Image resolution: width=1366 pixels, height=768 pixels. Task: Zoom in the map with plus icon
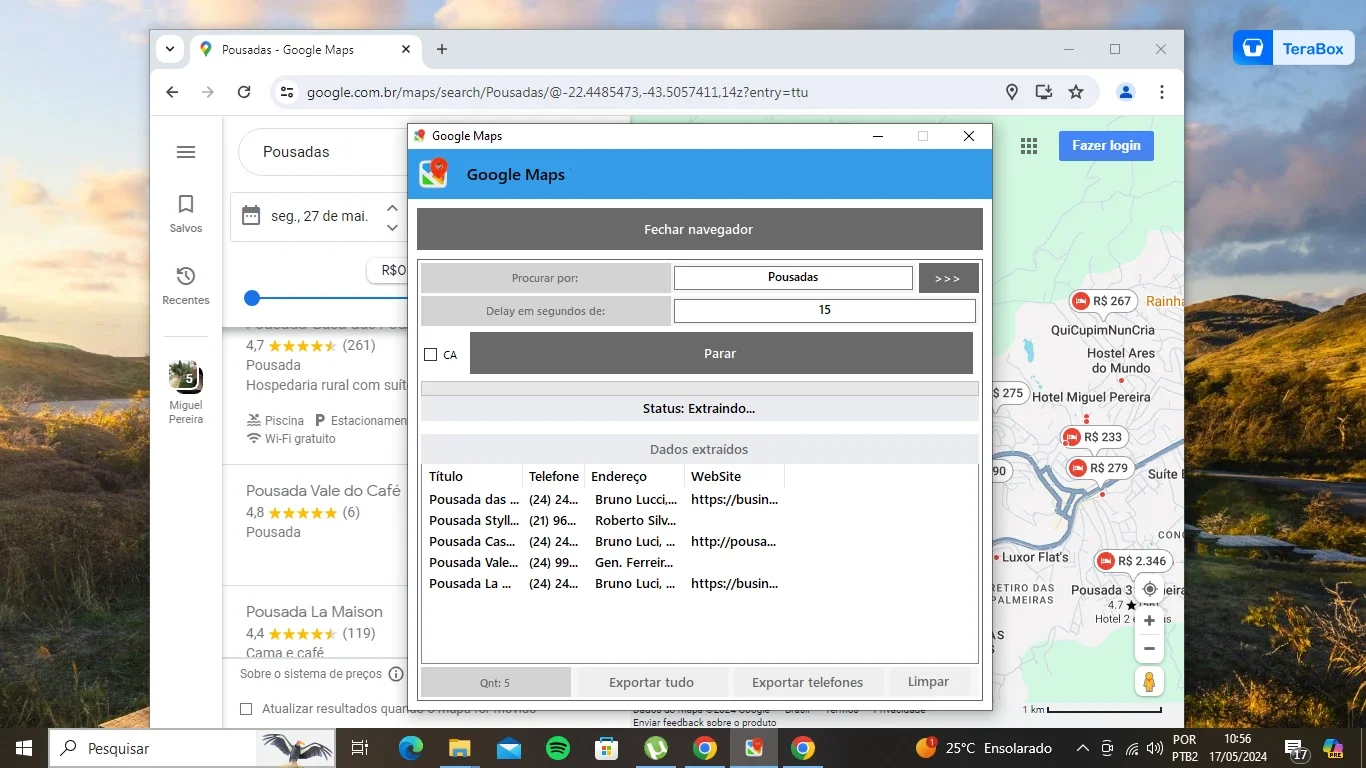1149,621
